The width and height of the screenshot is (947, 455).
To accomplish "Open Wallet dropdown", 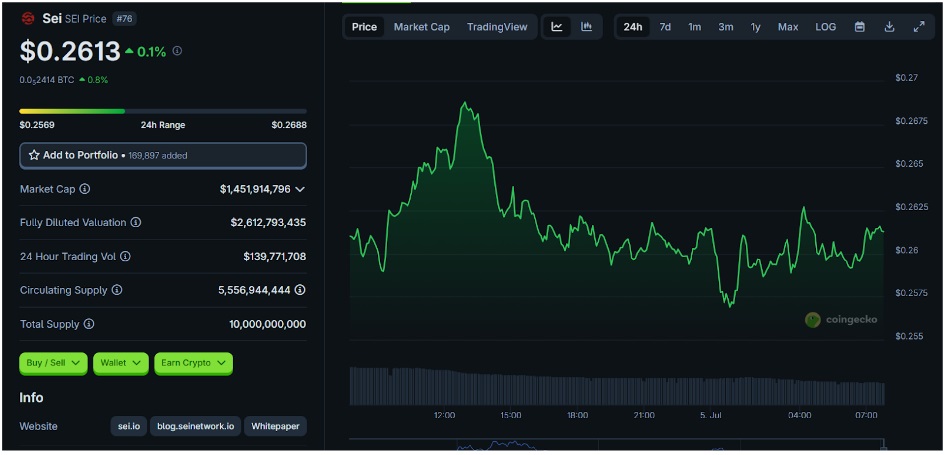I will (121, 363).
